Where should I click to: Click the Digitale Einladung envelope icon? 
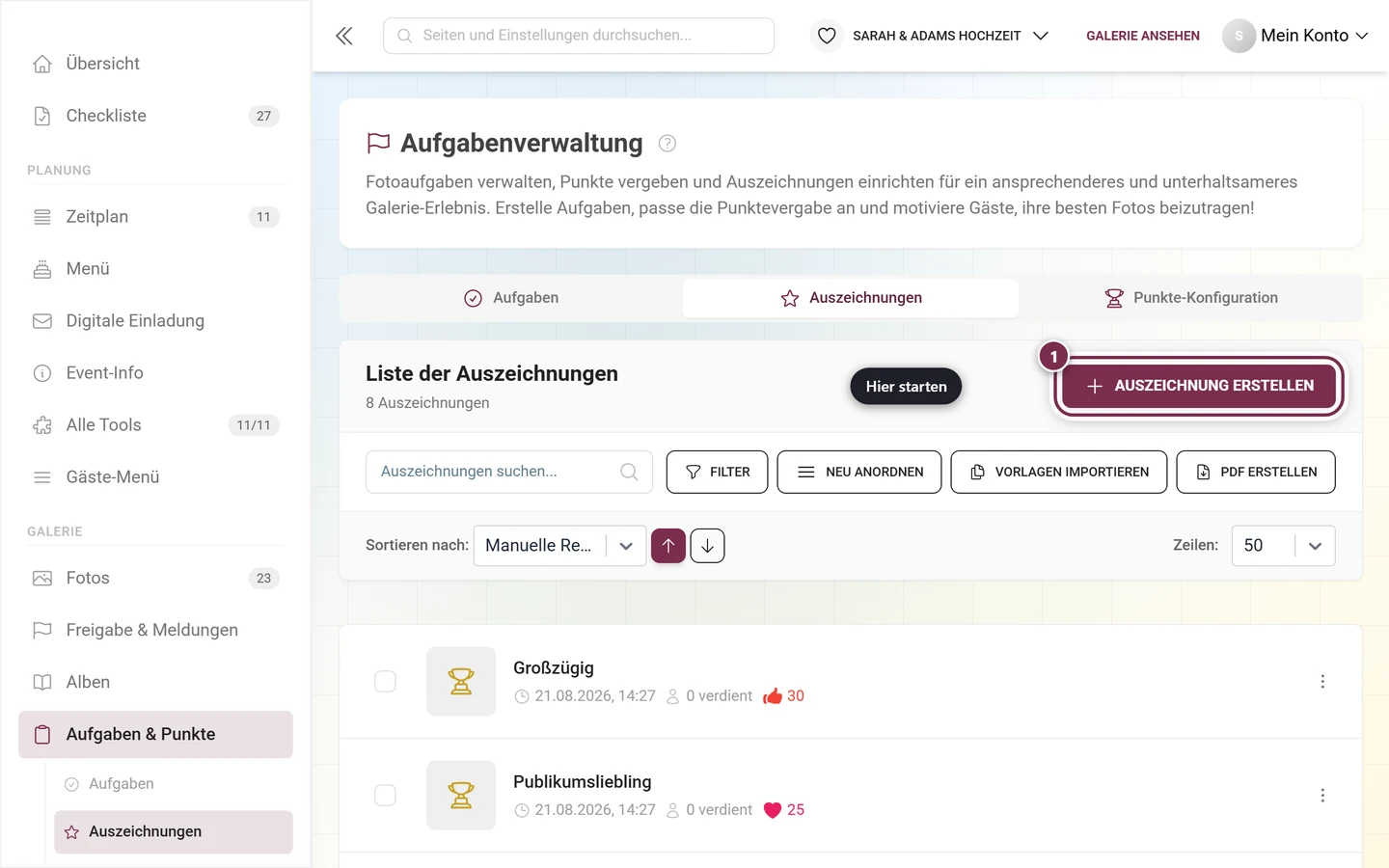point(42,321)
